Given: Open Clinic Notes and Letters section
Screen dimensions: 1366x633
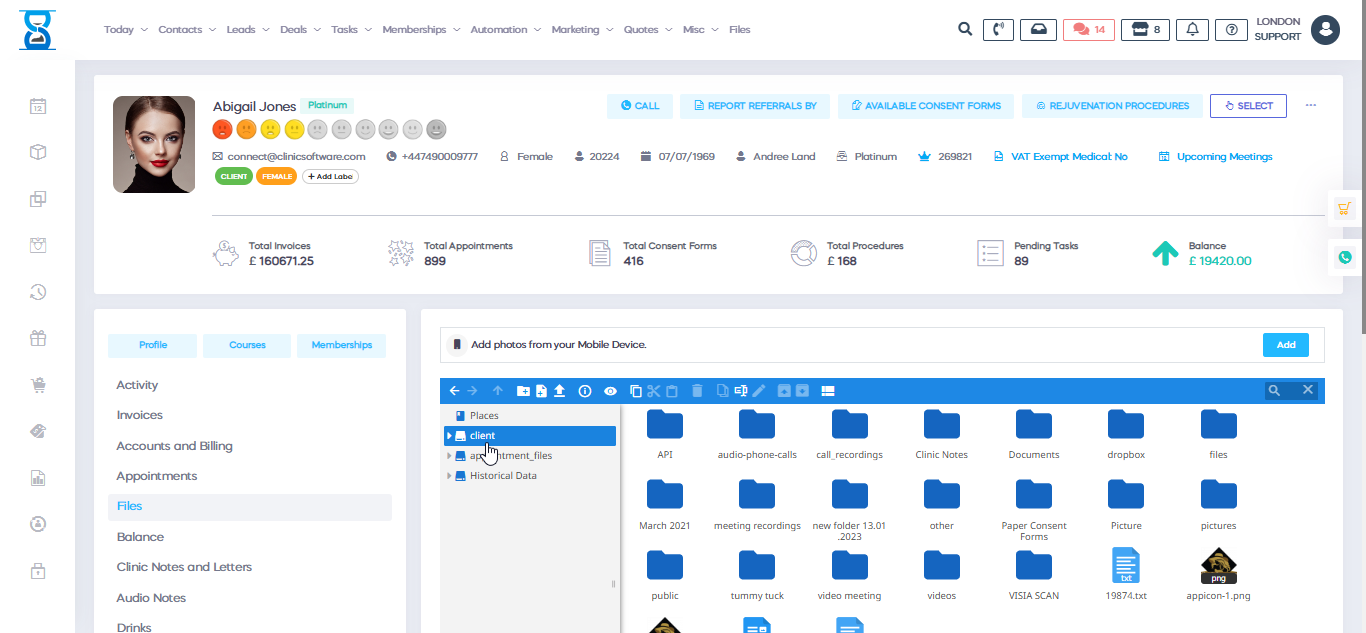Looking at the screenshot, I should (x=184, y=567).
